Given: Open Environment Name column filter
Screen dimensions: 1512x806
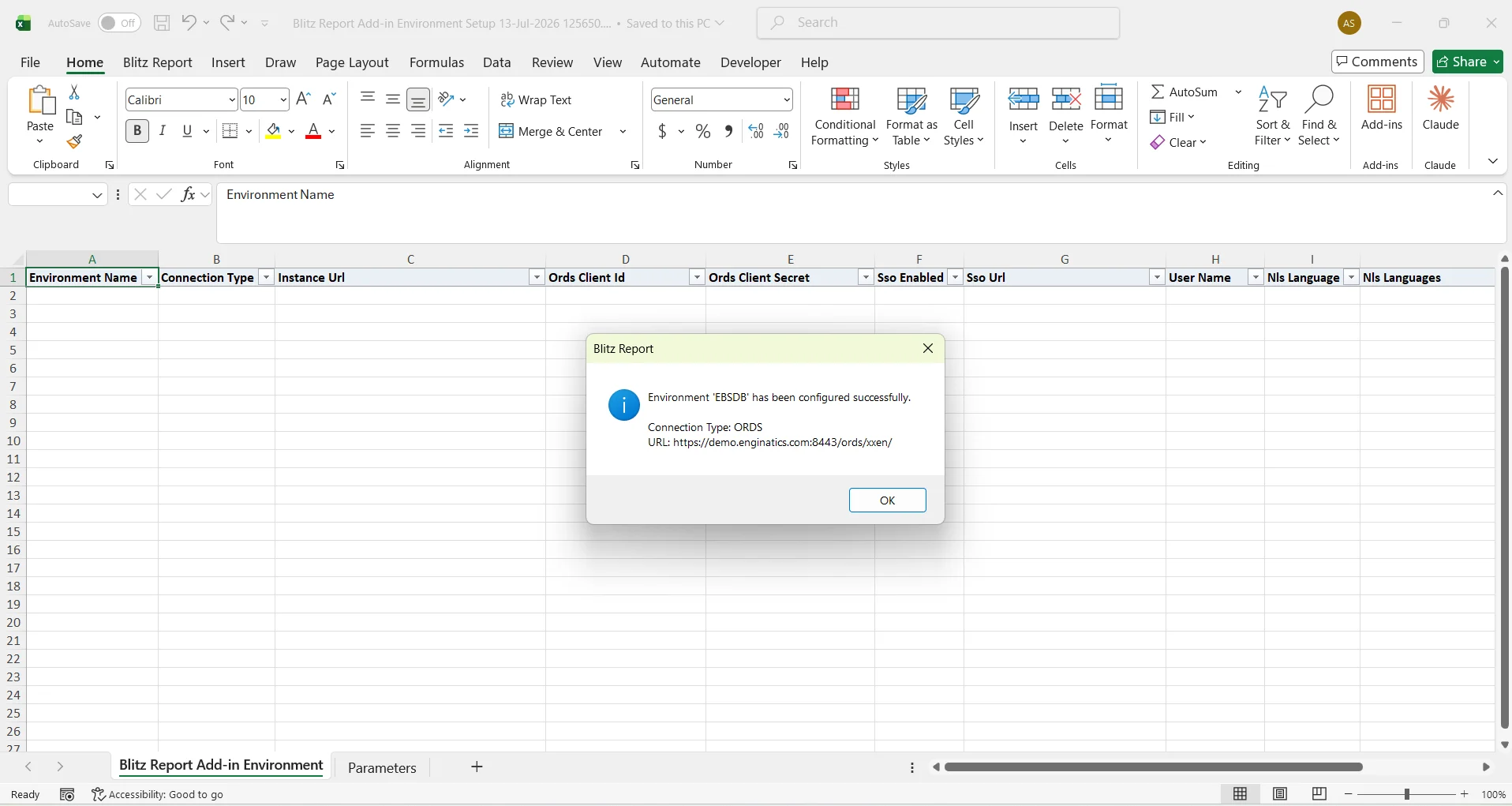Looking at the screenshot, I should (149, 278).
